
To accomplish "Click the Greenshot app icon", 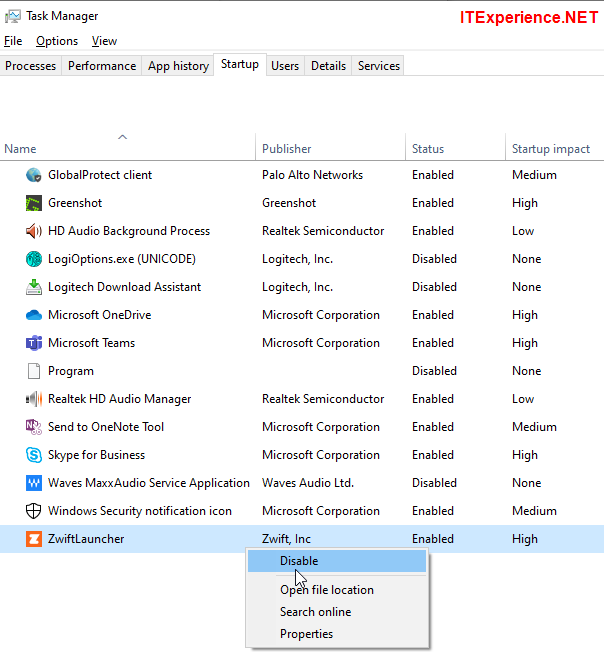I will 34,203.
